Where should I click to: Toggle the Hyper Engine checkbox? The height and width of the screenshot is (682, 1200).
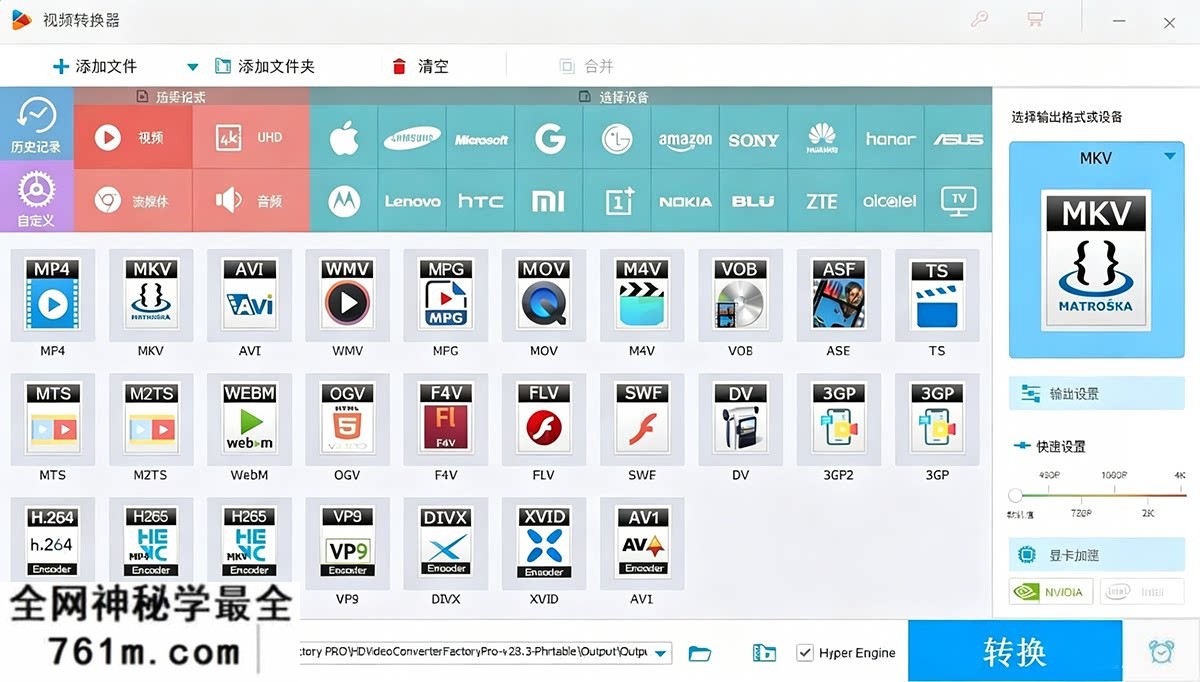click(805, 653)
